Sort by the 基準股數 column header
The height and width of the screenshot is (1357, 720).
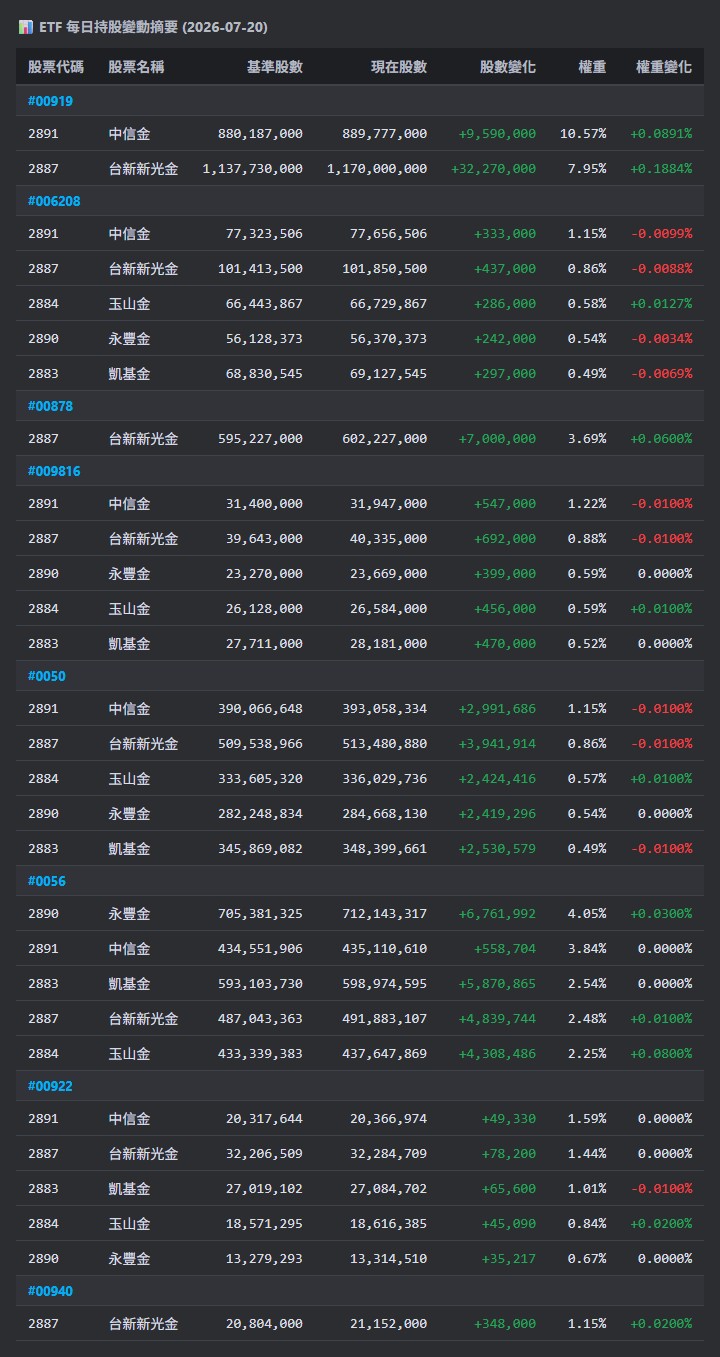(x=275, y=67)
